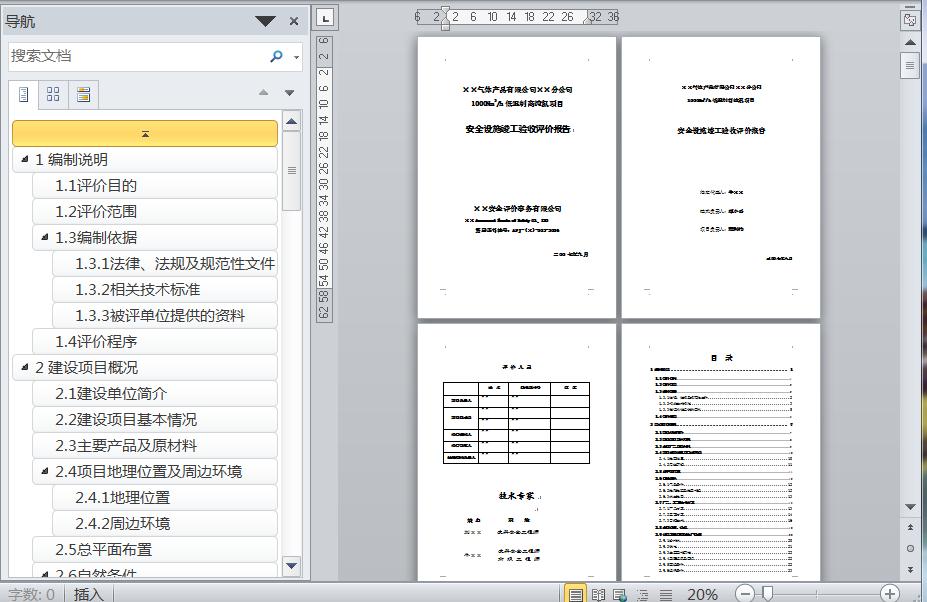The image size is (927, 602).
Task: Collapse the '2 建设项目概况' heading
Action: click(x=24, y=367)
